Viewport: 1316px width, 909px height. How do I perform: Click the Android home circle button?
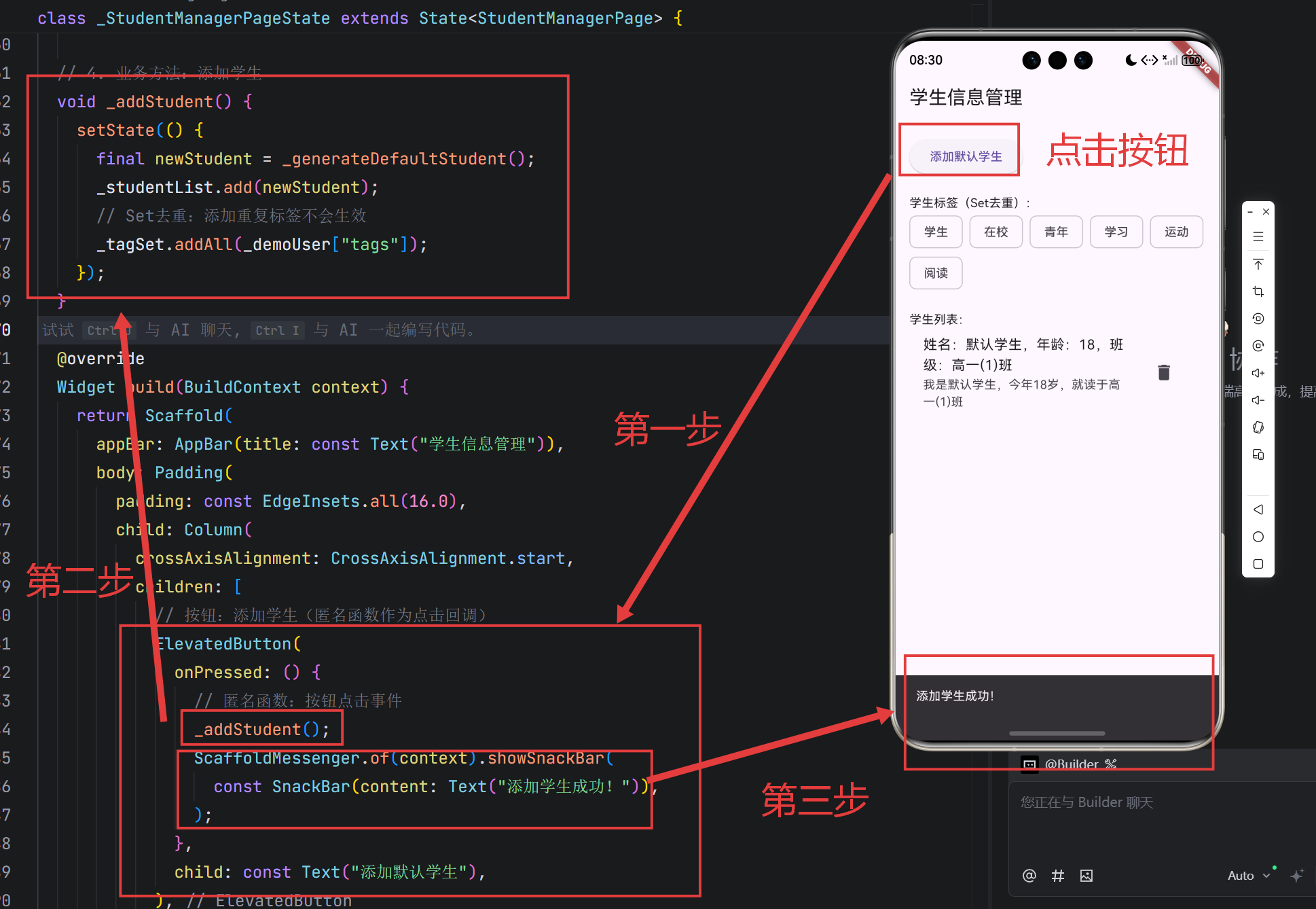tap(1258, 537)
